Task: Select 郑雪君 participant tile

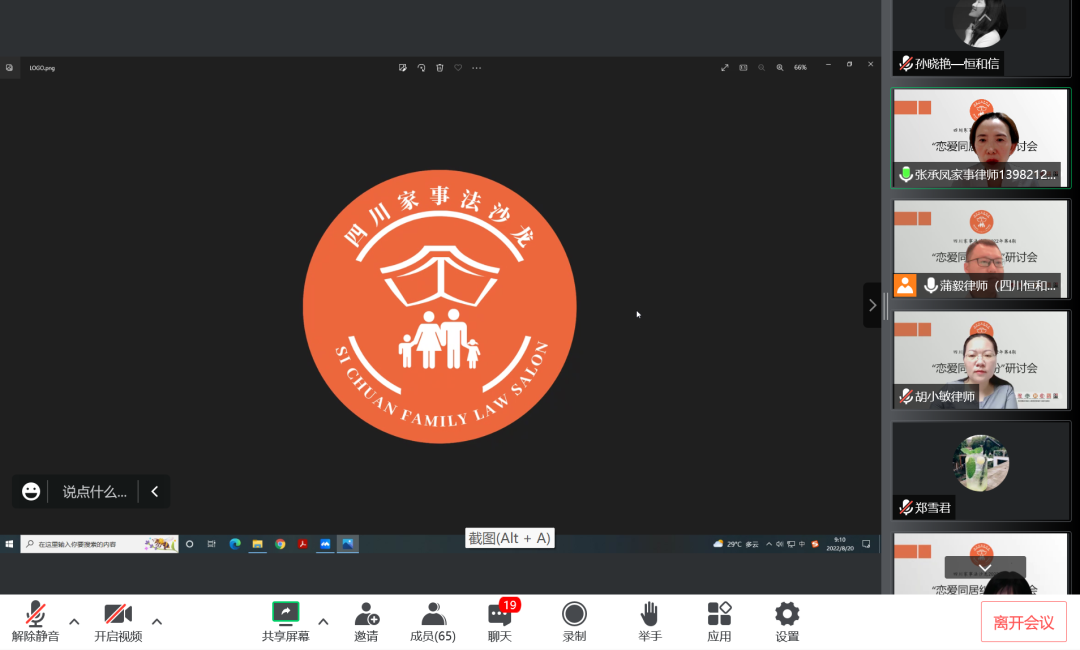Action: pos(981,470)
